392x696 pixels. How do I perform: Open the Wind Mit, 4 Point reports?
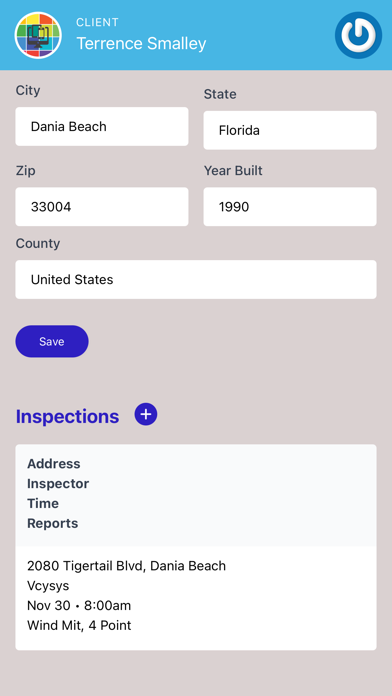point(79,625)
